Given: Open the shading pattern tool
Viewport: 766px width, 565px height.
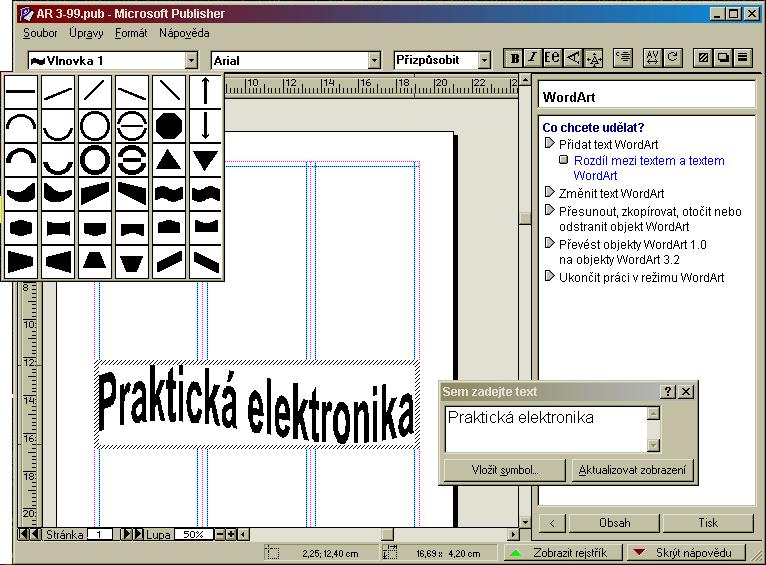Looking at the screenshot, I should 703,58.
